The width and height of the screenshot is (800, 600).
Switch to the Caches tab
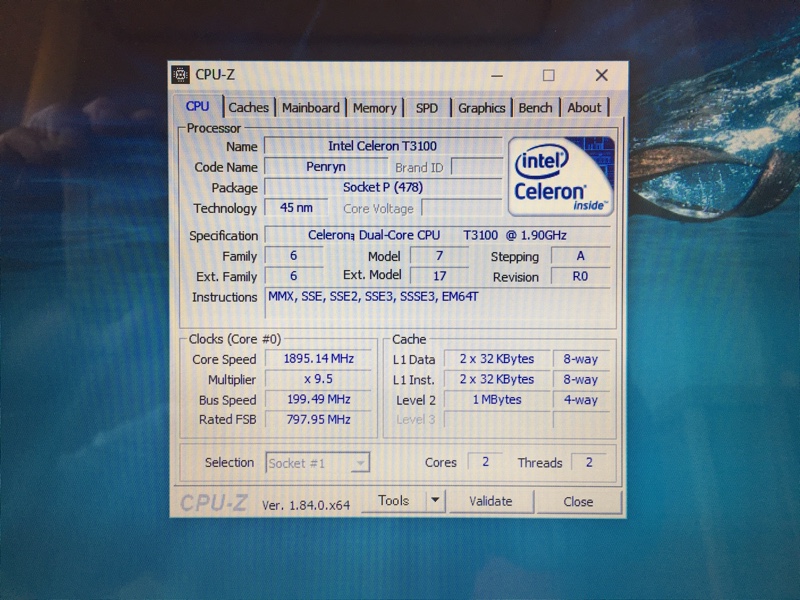pos(248,108)
